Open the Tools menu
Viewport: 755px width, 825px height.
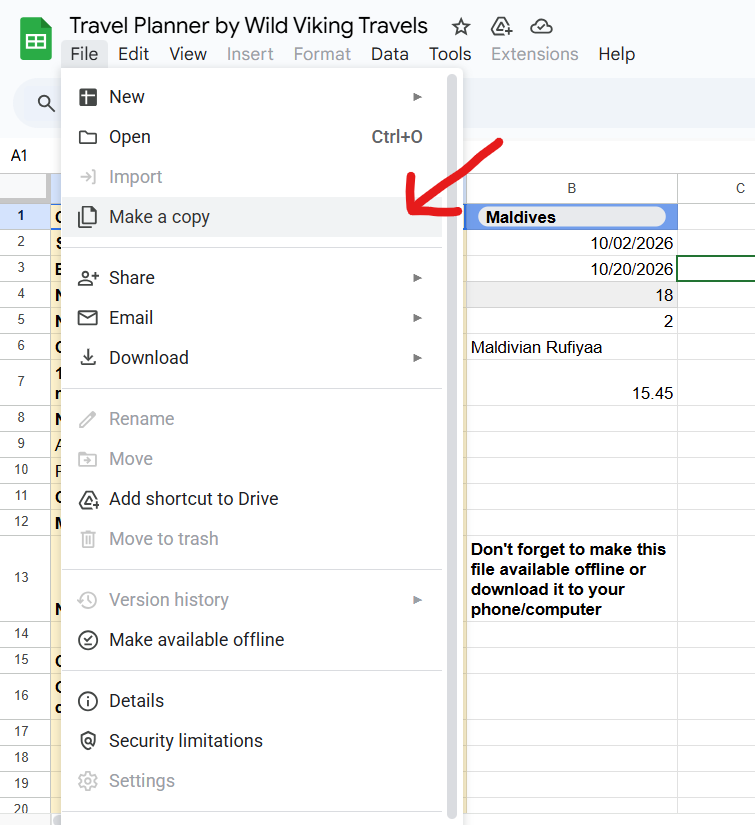(450, 54)
